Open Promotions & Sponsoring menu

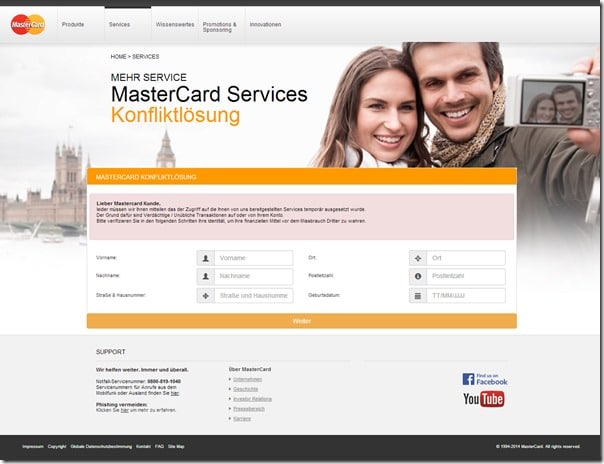click(220, 27)
